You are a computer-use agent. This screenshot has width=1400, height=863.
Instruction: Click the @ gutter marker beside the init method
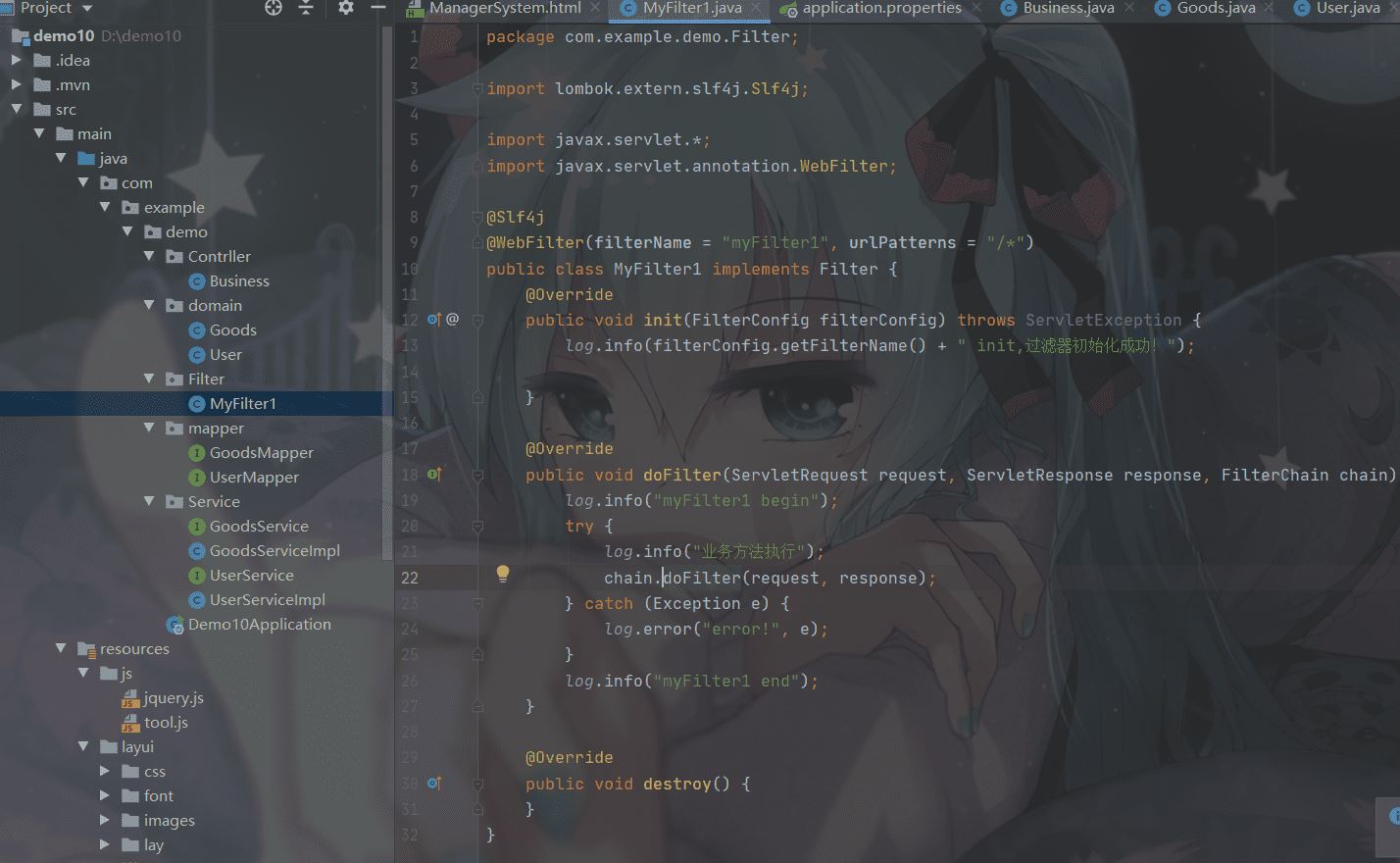pos(452,319)
